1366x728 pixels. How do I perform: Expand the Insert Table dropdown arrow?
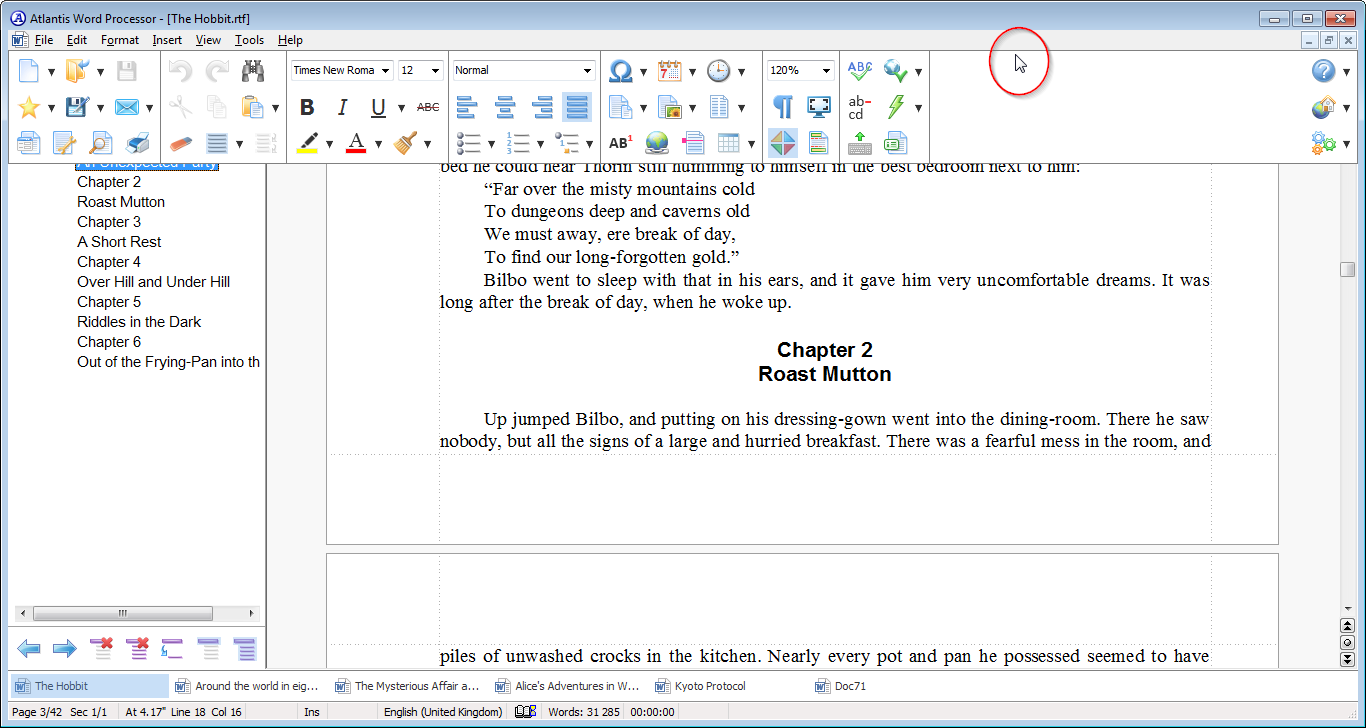click(750, 144)
